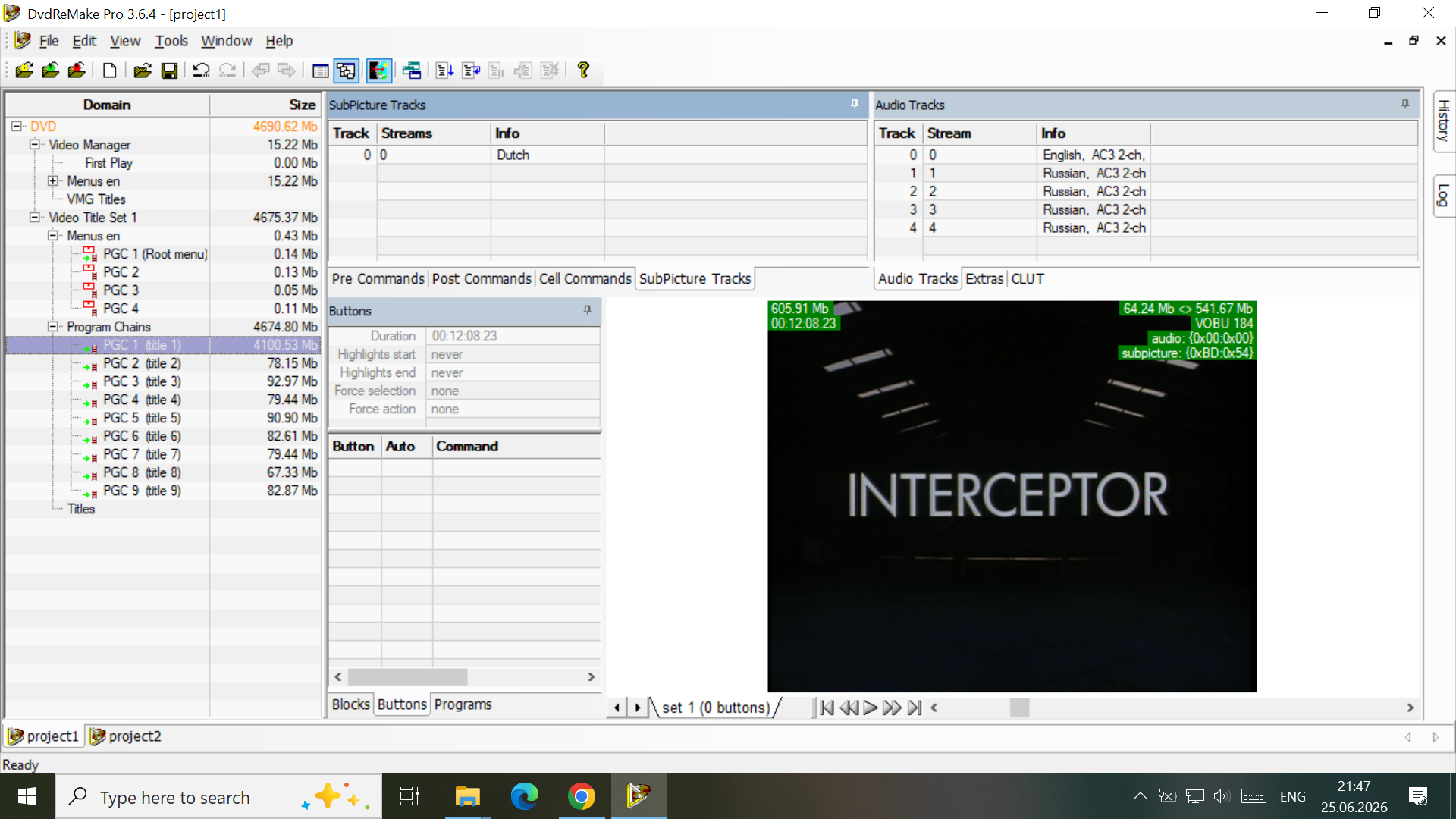Collapse the Video Title Set 1 node
Screen dimensions: 1456x819
(34, 218)
